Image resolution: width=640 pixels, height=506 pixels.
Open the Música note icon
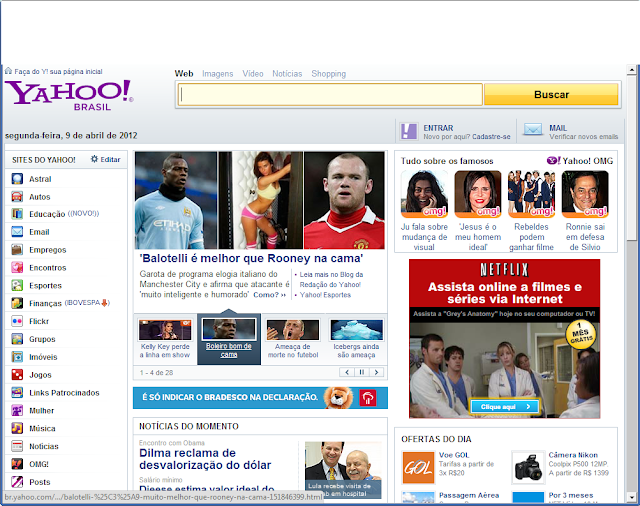pos(17,428)
